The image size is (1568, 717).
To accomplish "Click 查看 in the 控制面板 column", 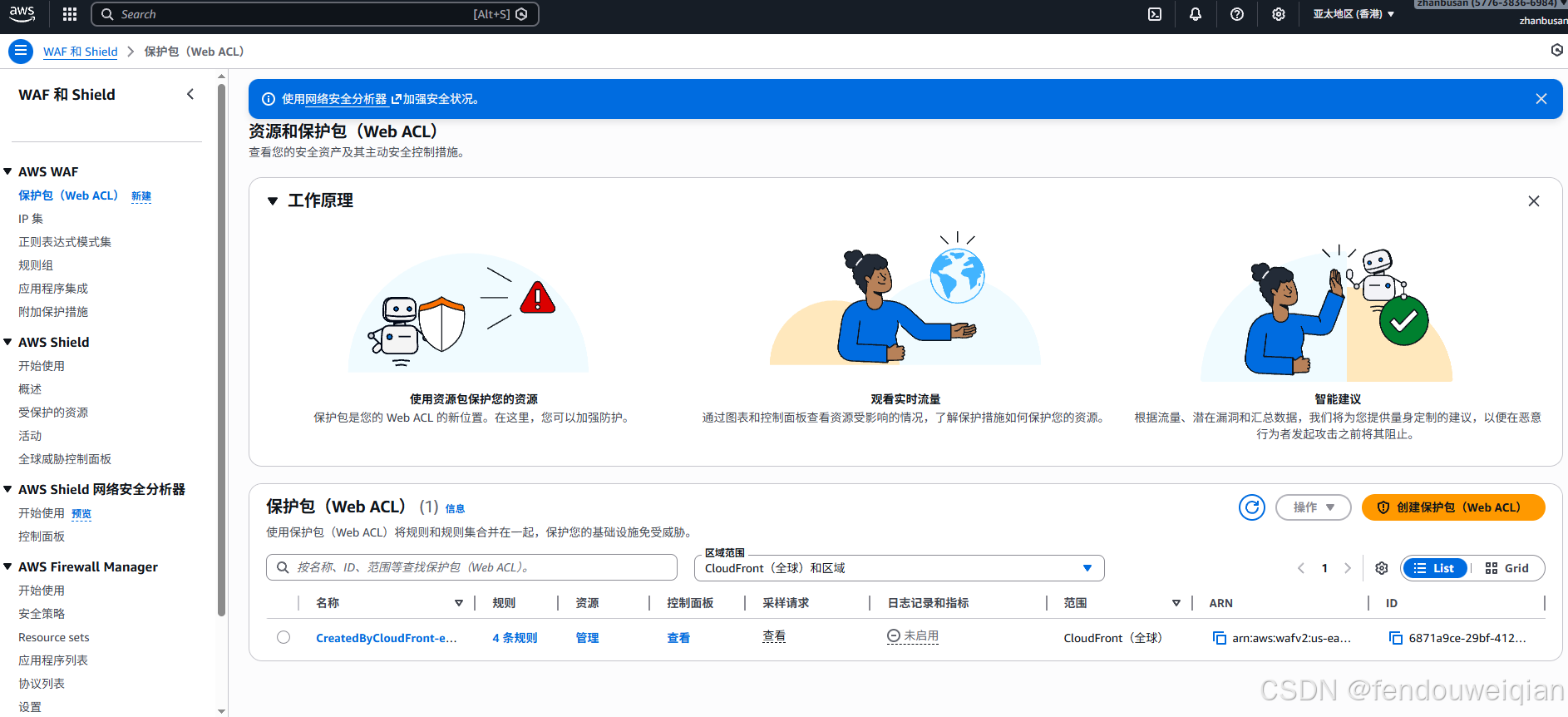I will pos(678,638).
